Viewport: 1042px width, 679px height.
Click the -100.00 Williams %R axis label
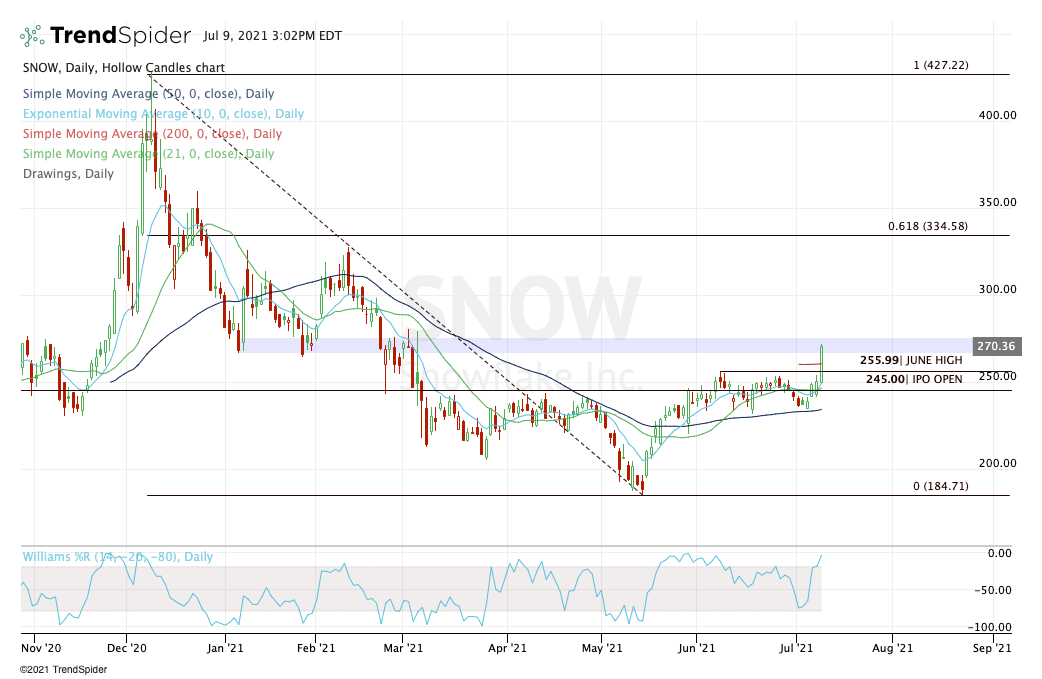tap(990, 627)
